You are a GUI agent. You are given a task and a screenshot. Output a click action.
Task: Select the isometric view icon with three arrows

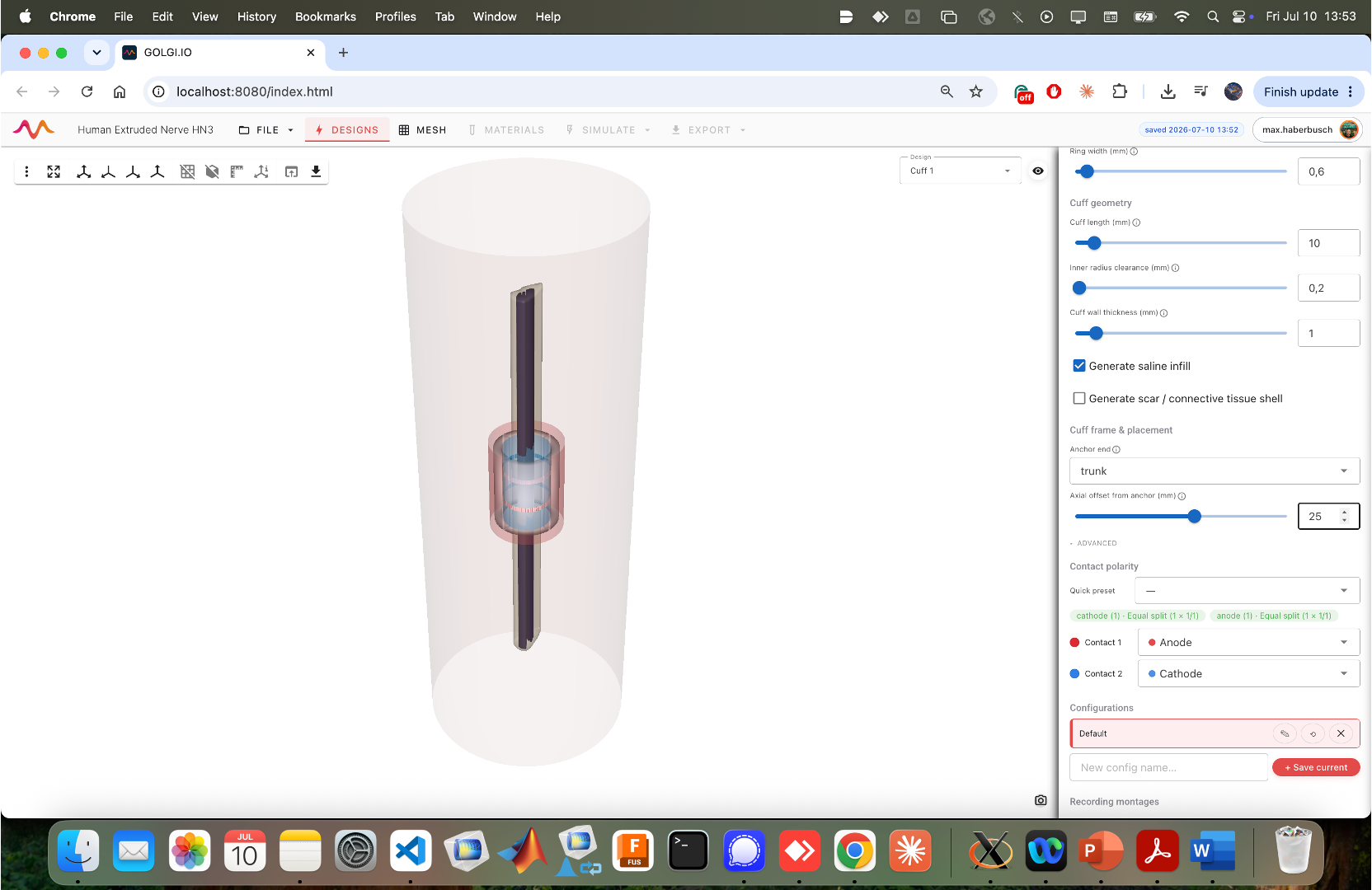coord(83,171)
